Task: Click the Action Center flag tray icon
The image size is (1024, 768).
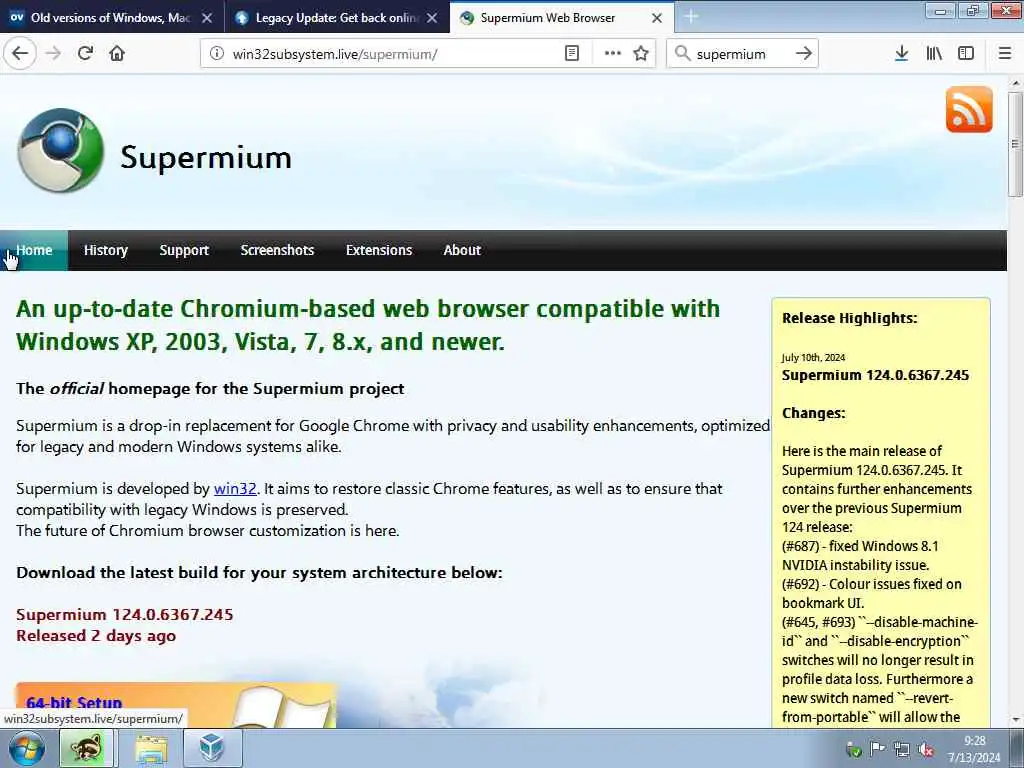Action: pos(877,749)
